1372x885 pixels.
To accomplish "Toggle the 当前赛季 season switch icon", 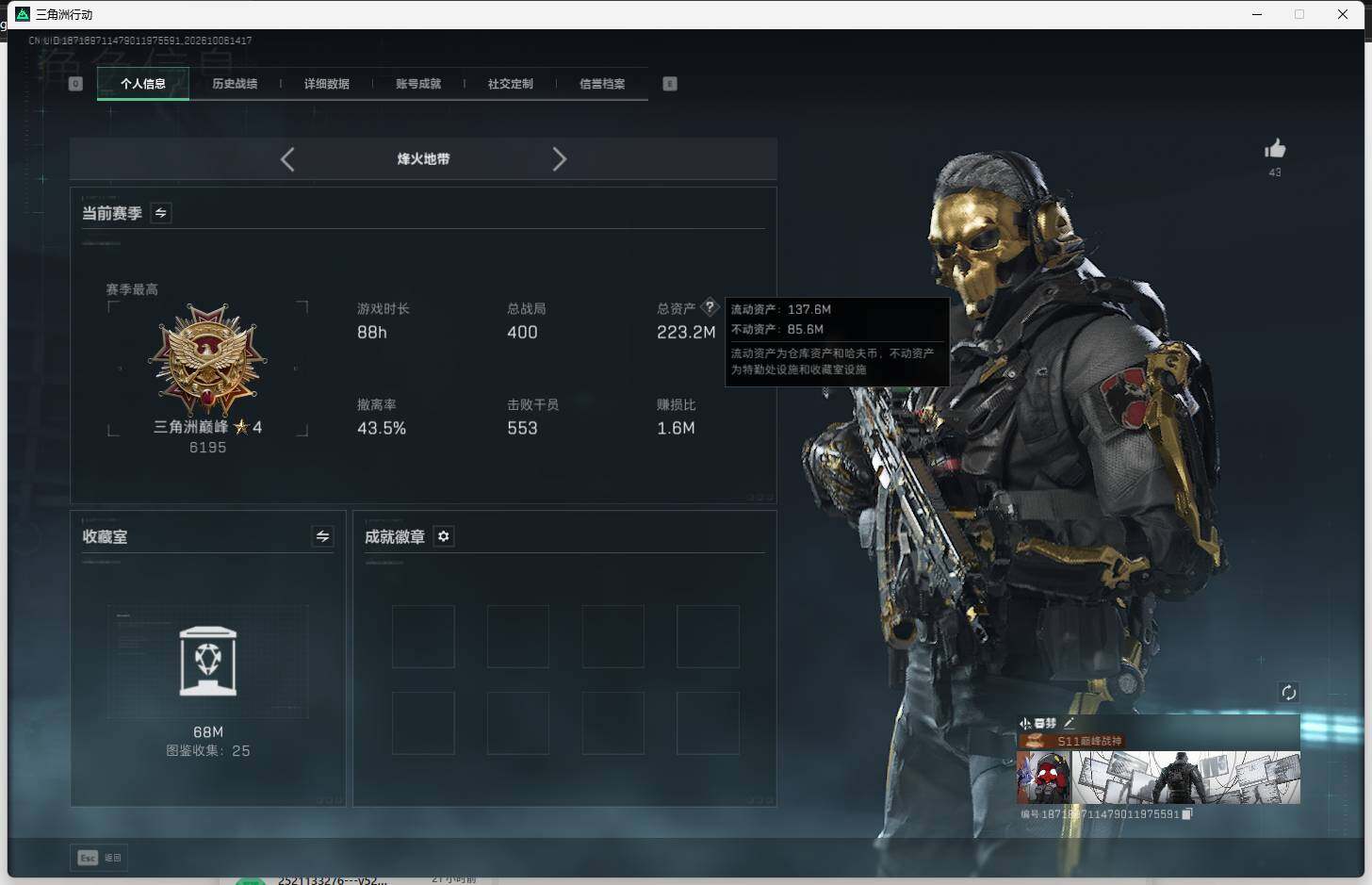I will click(x=161, y=213).
